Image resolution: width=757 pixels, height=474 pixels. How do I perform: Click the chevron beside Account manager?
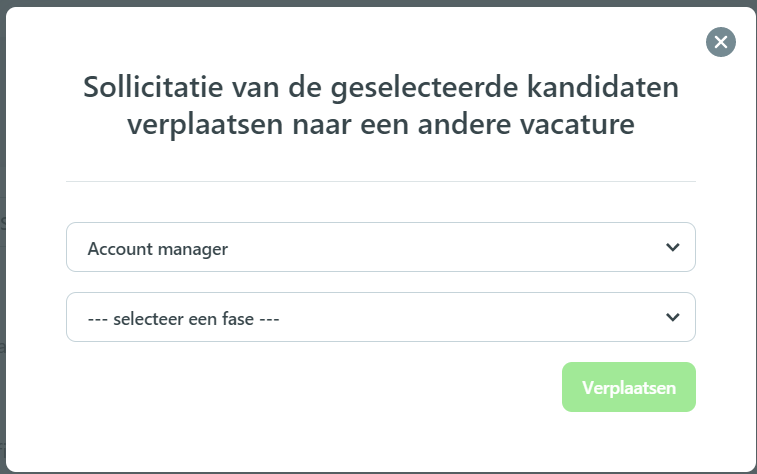pyautogui.click(x=673, y=247)
